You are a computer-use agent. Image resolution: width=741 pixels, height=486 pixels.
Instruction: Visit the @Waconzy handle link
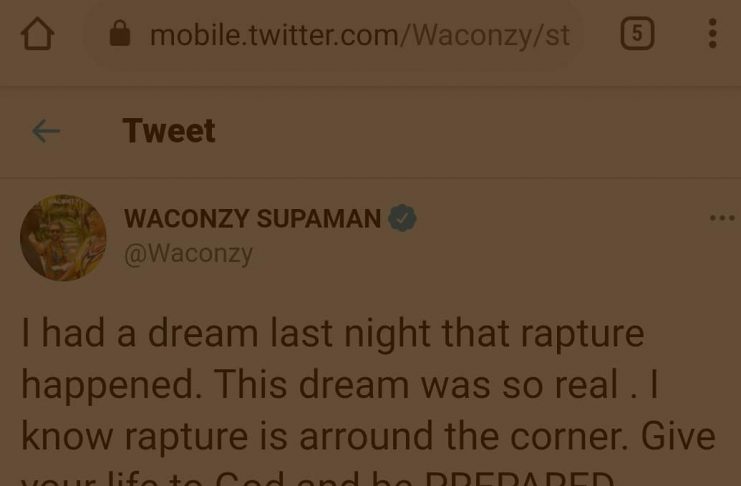click(188, 254)
